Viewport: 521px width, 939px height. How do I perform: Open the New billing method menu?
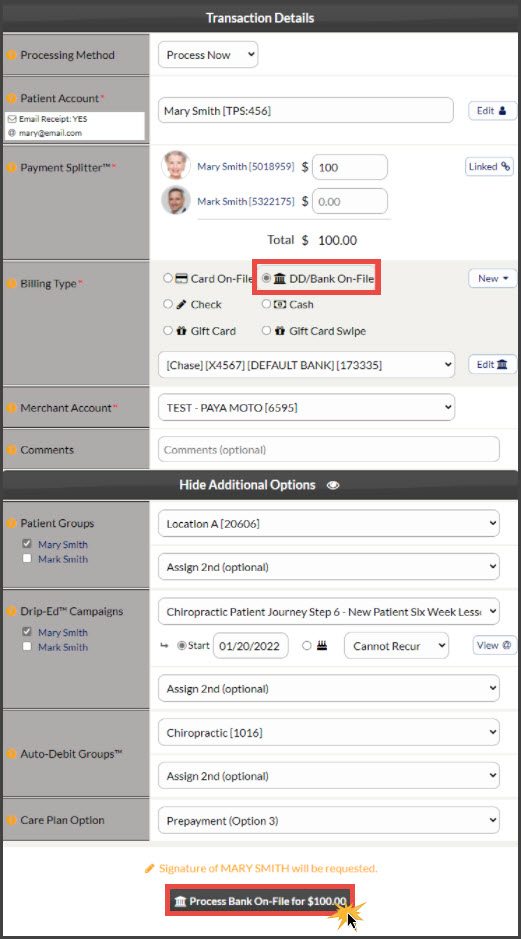pos(492,278)
